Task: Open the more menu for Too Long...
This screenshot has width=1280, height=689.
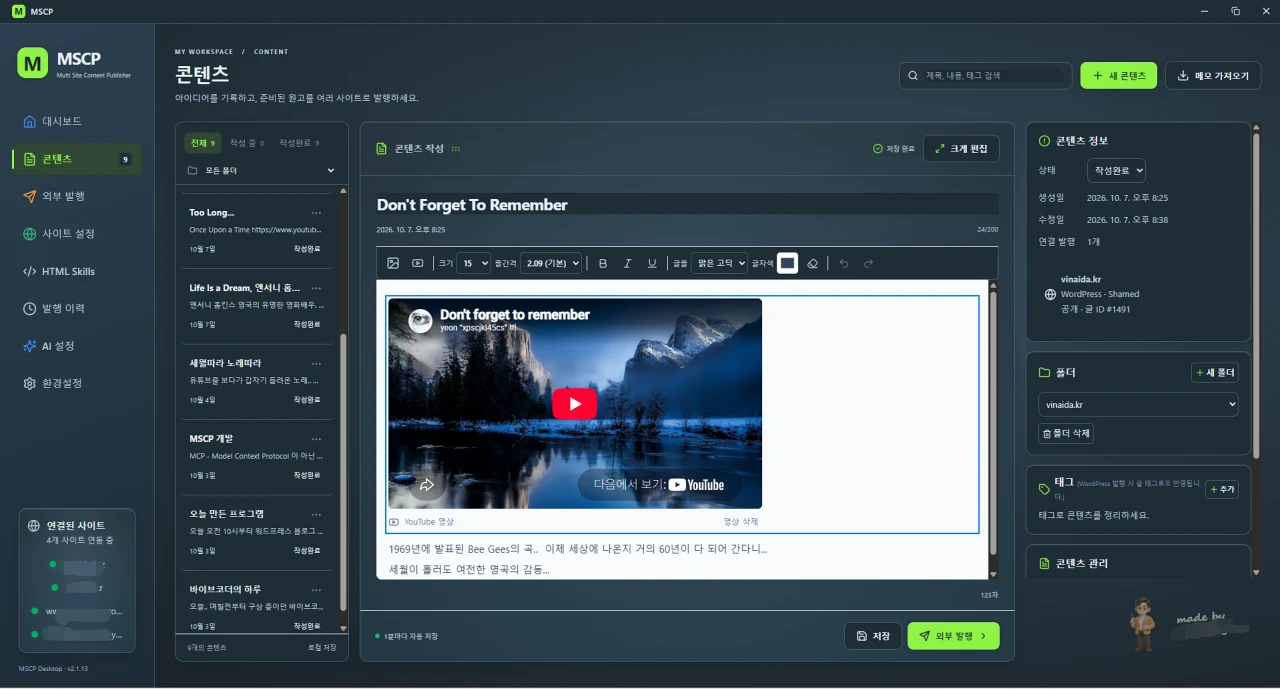Action: click(x=316, y=212)
